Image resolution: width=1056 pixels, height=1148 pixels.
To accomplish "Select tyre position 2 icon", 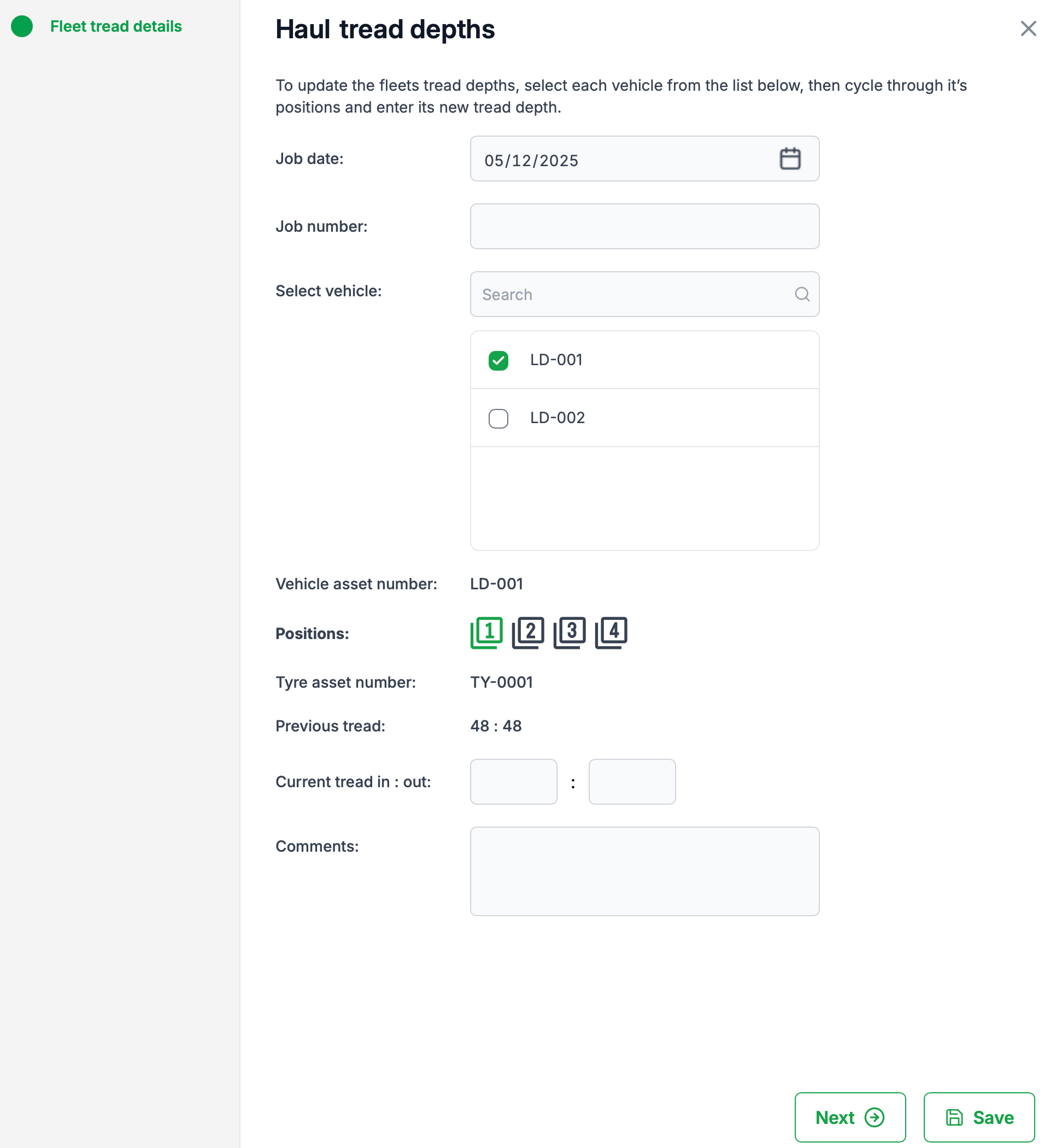I will [528, 632].
